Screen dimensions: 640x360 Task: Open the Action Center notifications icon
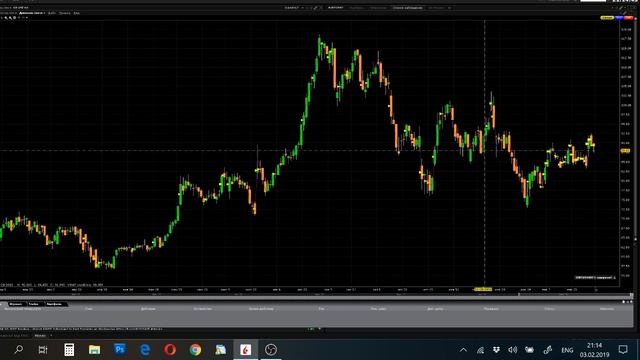[623, 350]
